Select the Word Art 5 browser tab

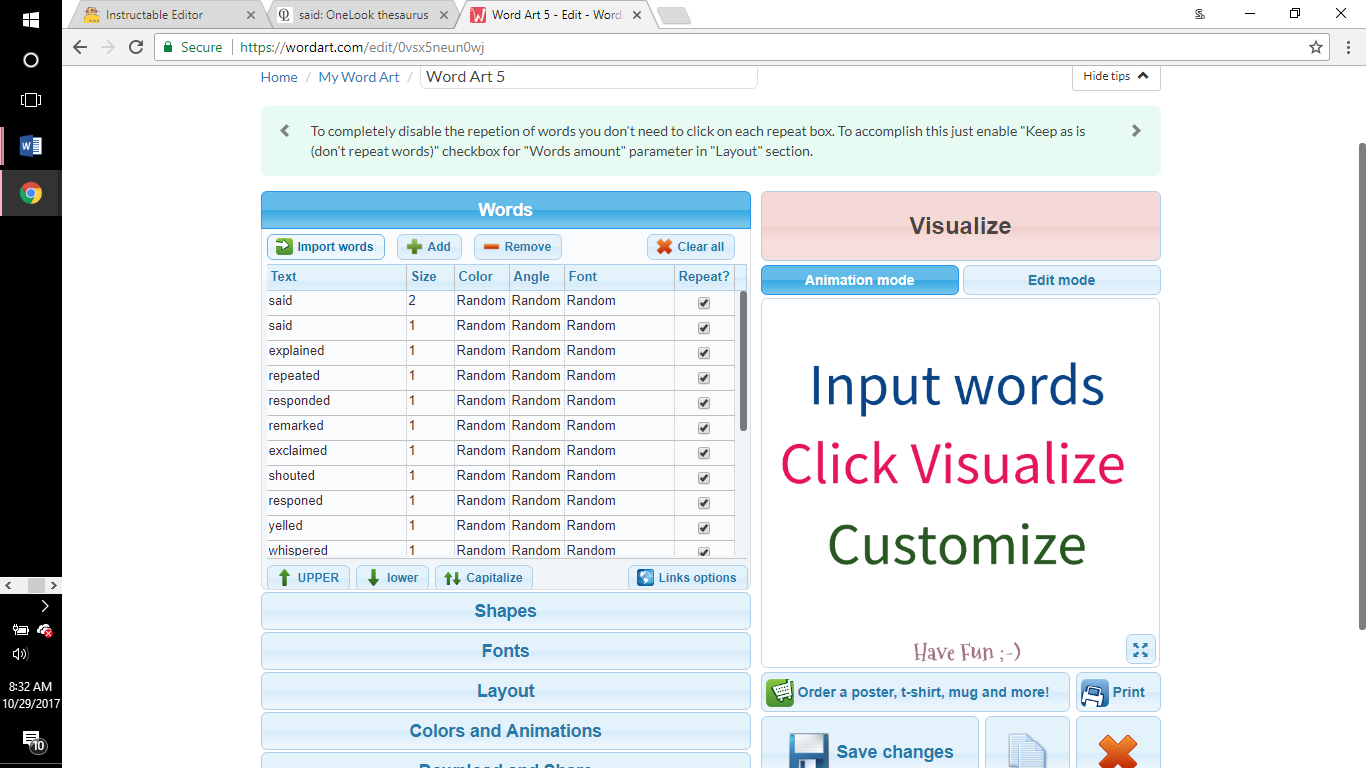pyautogui.click(x=554, y=15)
